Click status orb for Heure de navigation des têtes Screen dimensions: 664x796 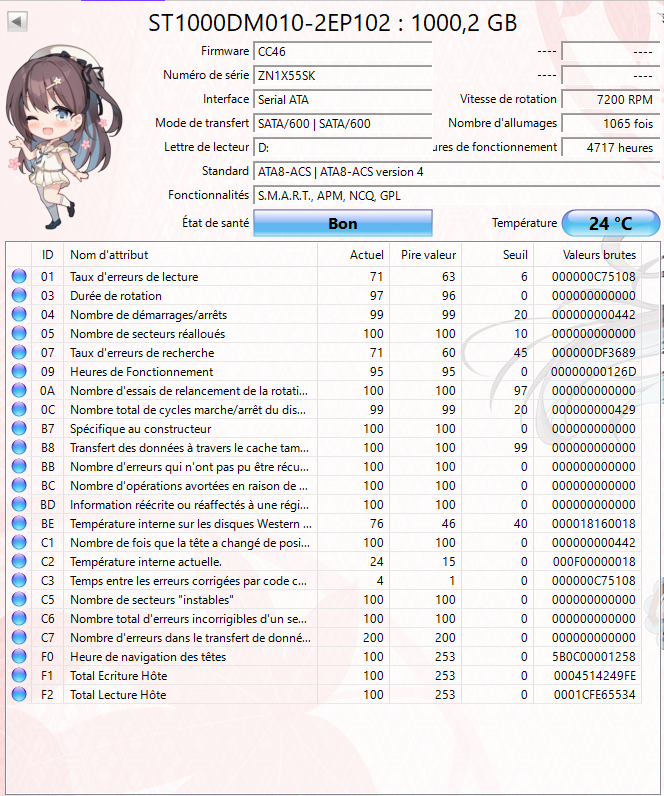pyautogui.click(x=19, y=656)
